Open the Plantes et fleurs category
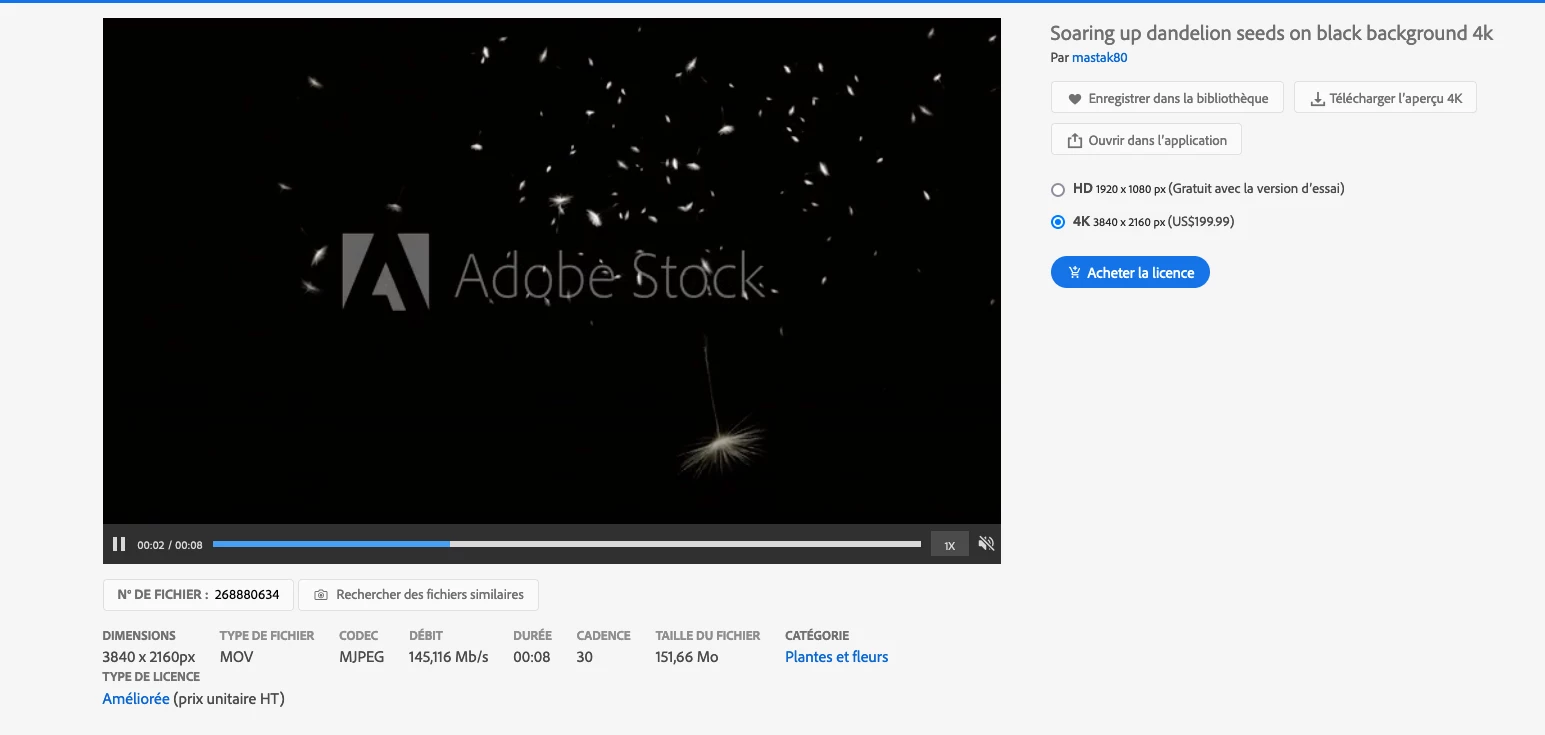This screenshot has height=735, width=1545. 837,657
